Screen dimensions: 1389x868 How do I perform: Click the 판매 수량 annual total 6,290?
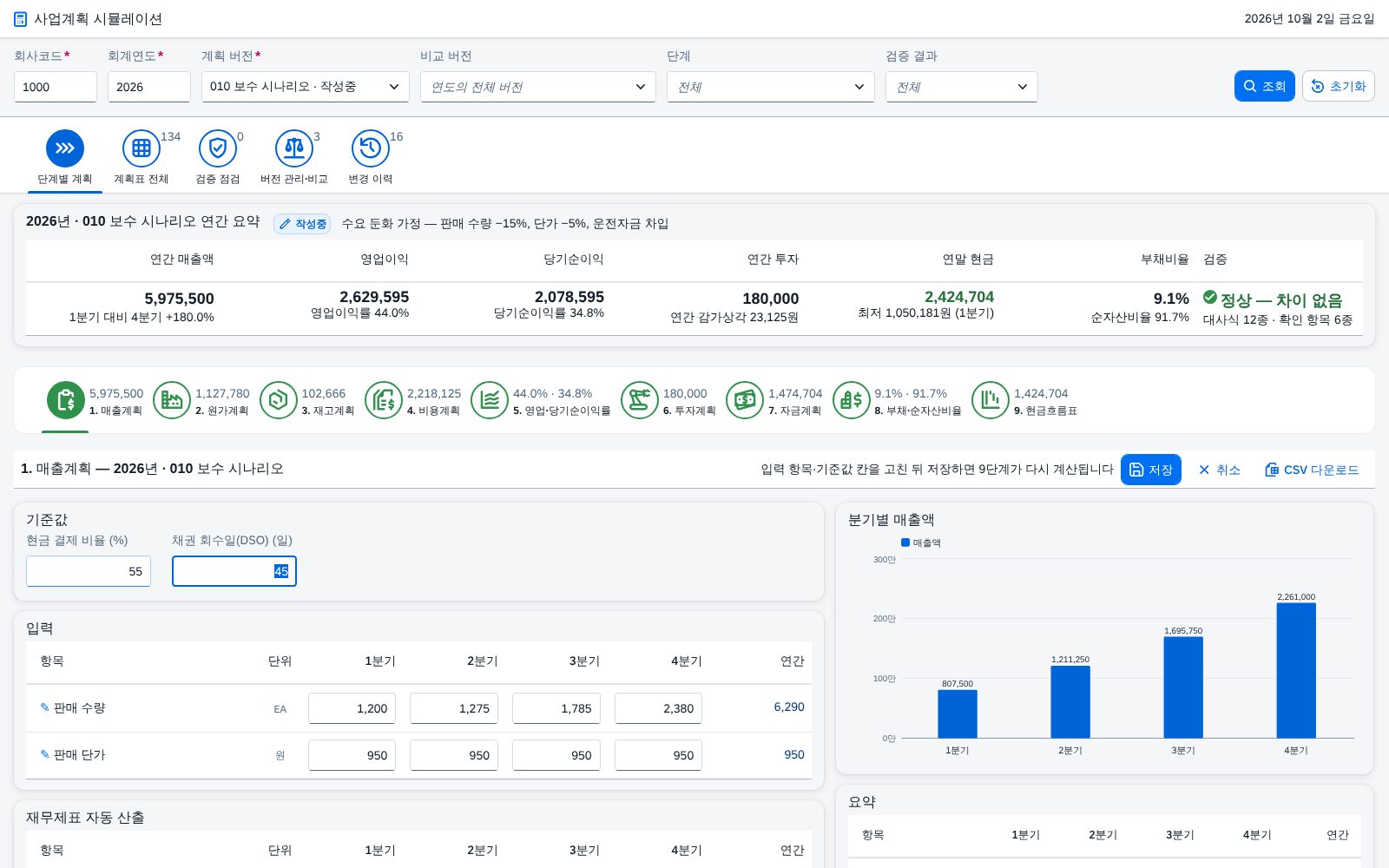tap(789, 707)
